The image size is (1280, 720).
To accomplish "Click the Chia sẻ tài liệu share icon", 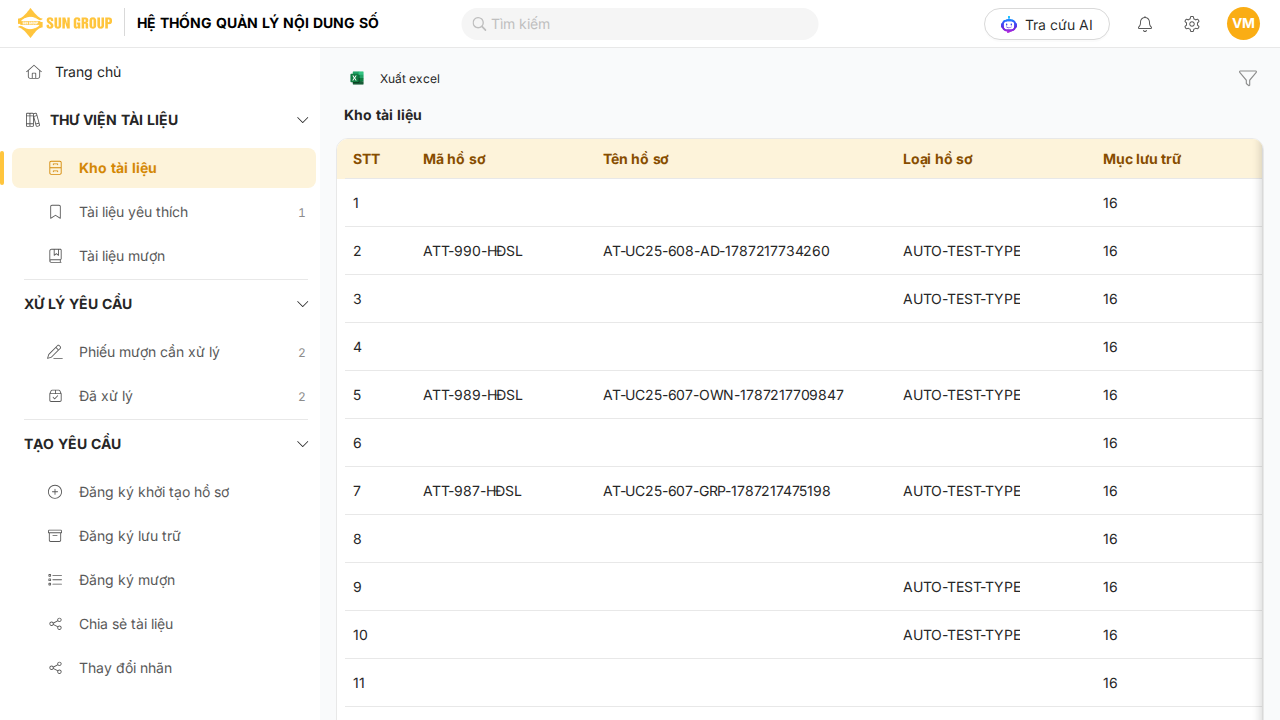I will pyautogui.click(x=56, y=624).
